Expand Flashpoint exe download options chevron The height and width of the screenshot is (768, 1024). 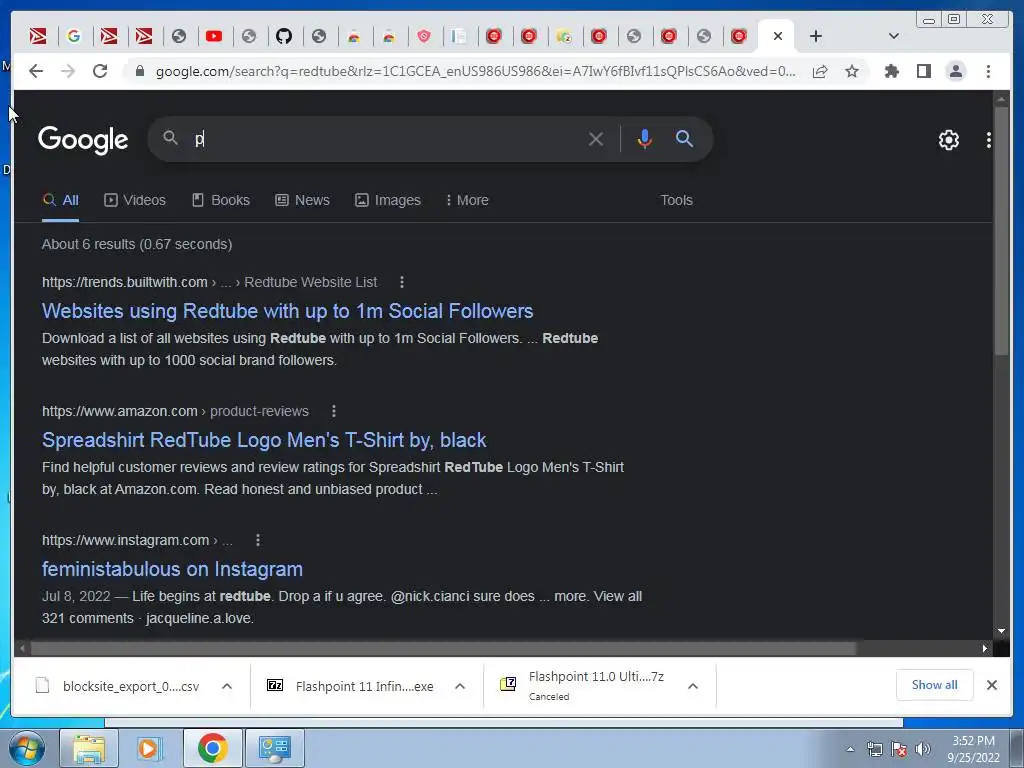pos(460,686)
